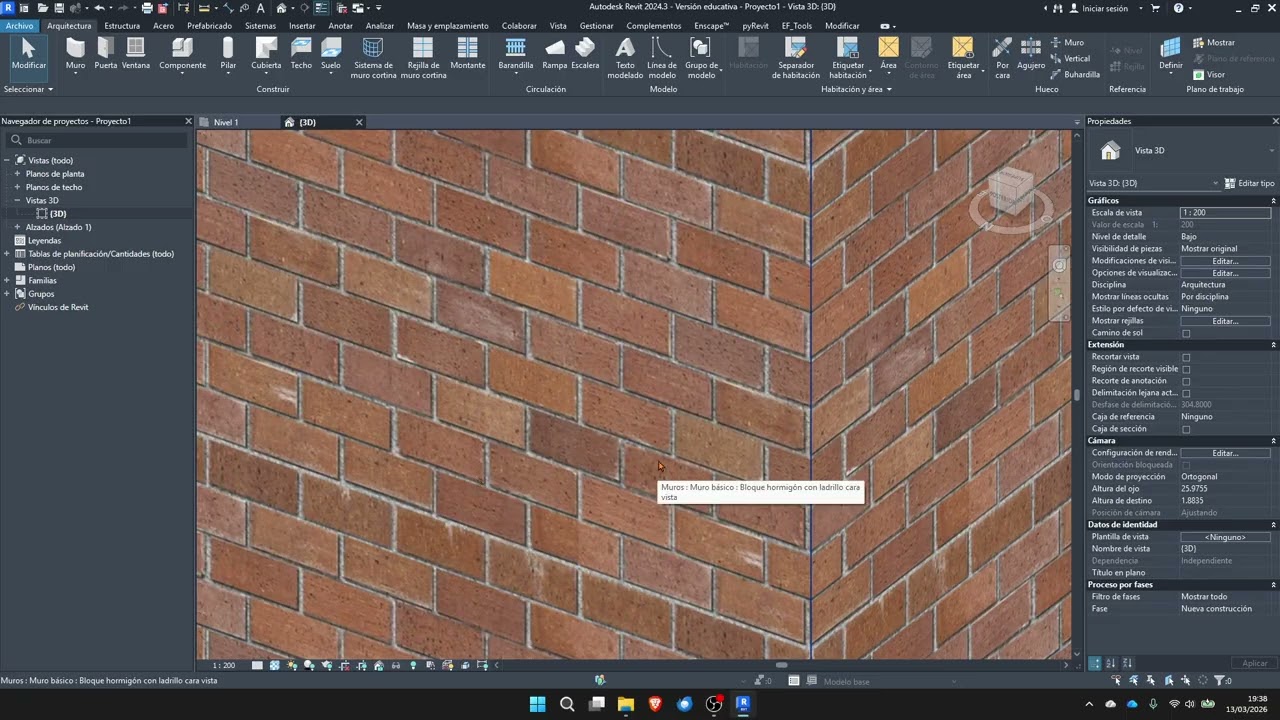Switch to Insertar ribbon tab

[302, 25]
